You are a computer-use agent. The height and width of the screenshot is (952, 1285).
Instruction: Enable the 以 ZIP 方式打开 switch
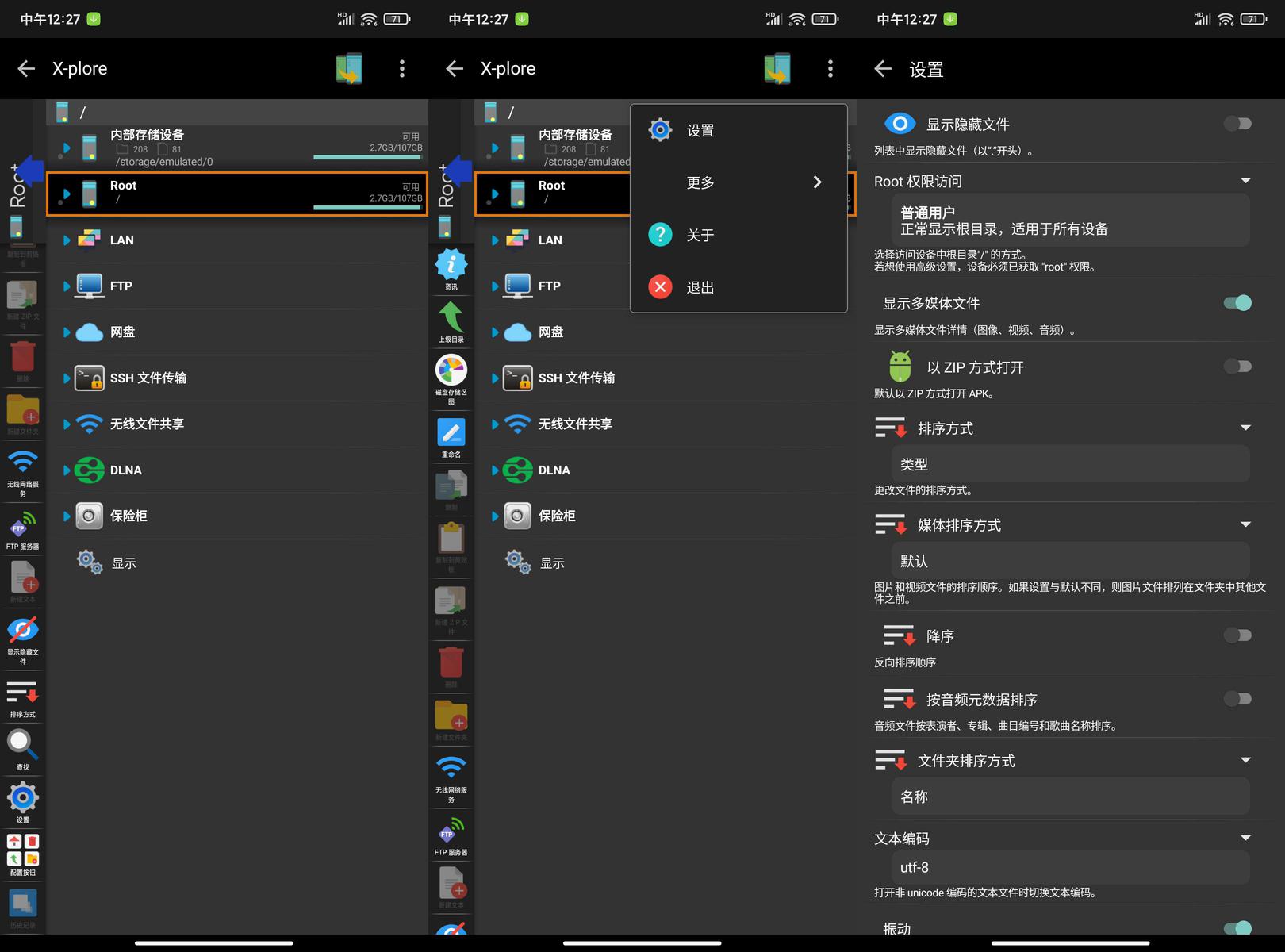1237,367
